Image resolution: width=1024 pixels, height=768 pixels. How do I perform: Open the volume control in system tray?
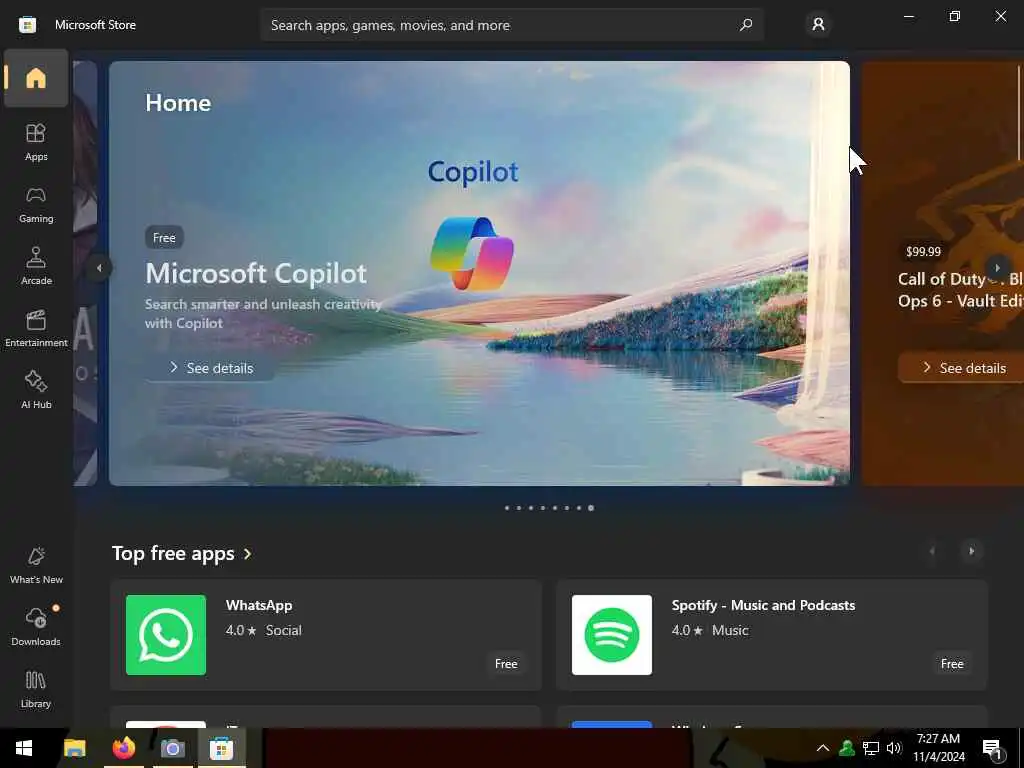893,748
